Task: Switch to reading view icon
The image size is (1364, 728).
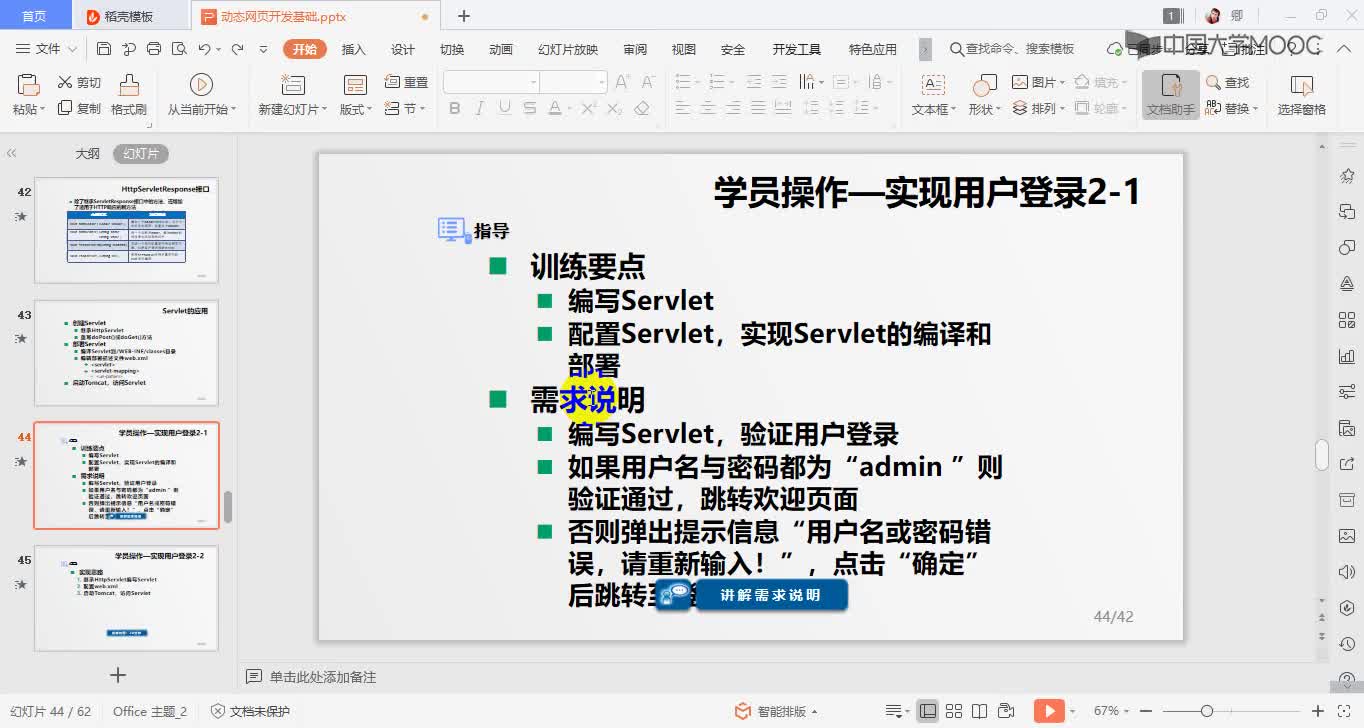Action: [x=977, y=711]
